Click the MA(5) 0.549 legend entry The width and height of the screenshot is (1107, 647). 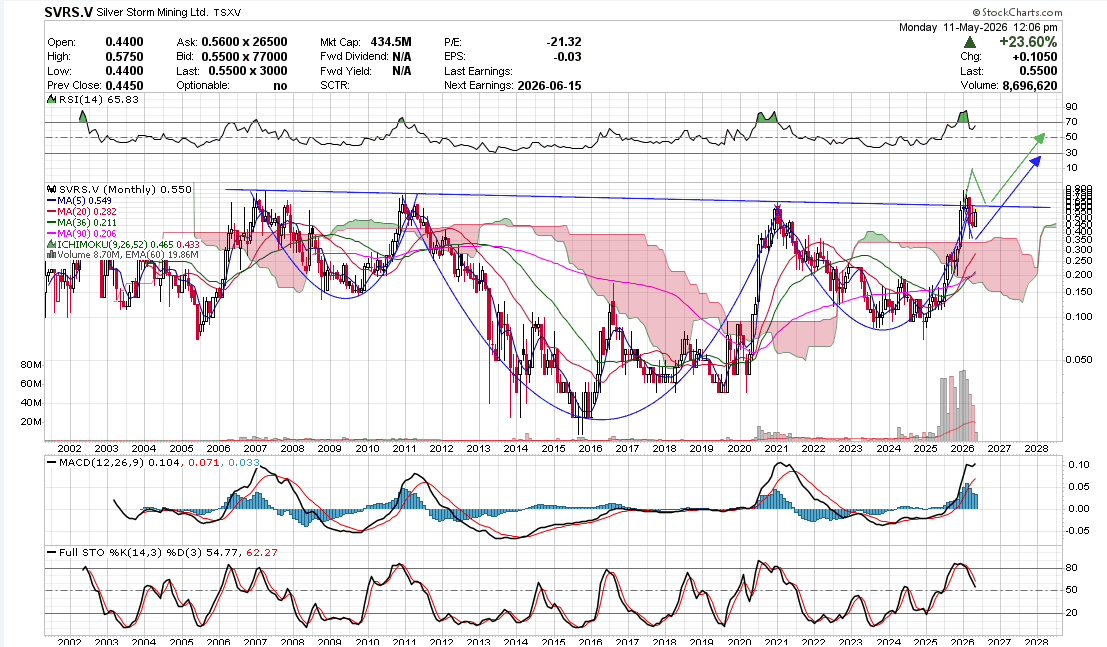(84, 201)
